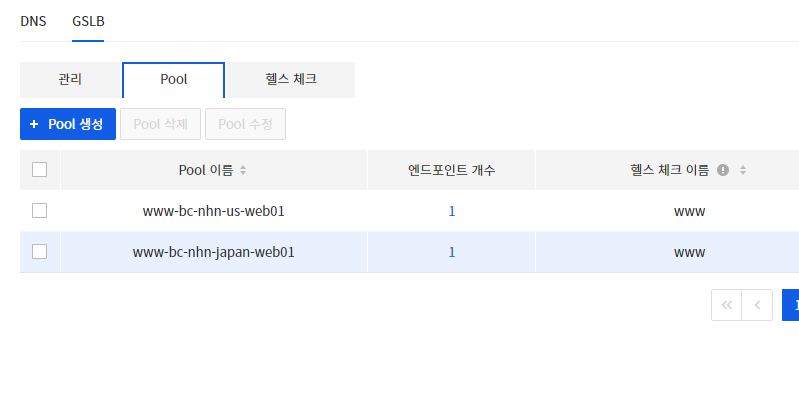This screenshot has height=410, width=799.
Task: Click the Pool 삭제 button
Action: point(161,124)
